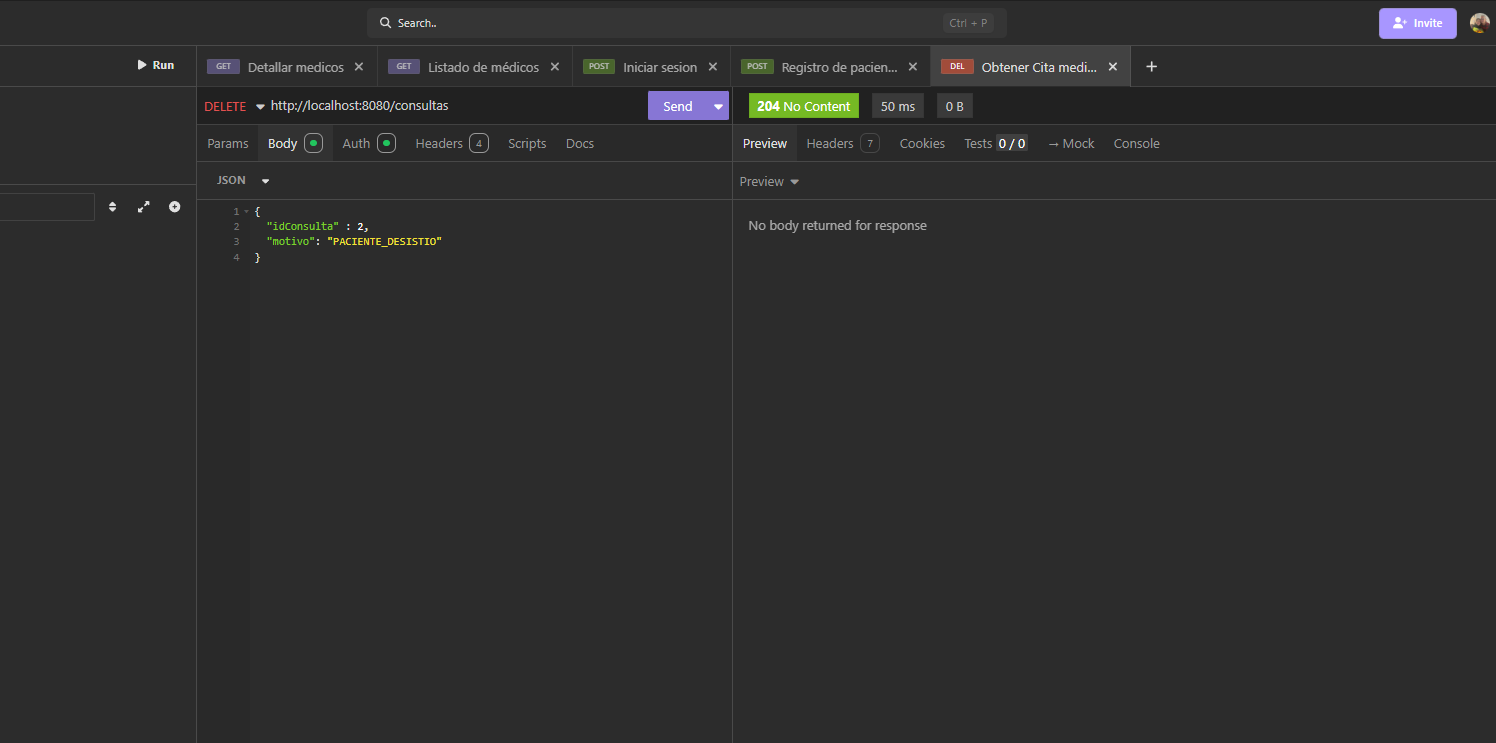Click the 204 No Content status badge
This screenshot has height=743, width=1496.
[x=803, y=106]
